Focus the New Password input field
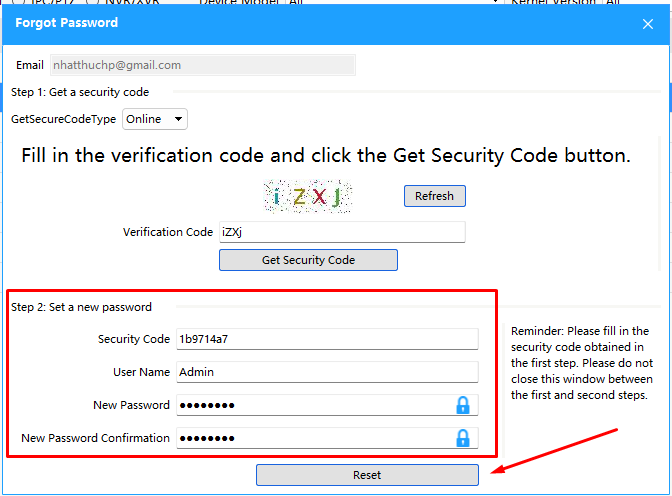Viewport: 672px width, 496px height. [x=327, y=405]
